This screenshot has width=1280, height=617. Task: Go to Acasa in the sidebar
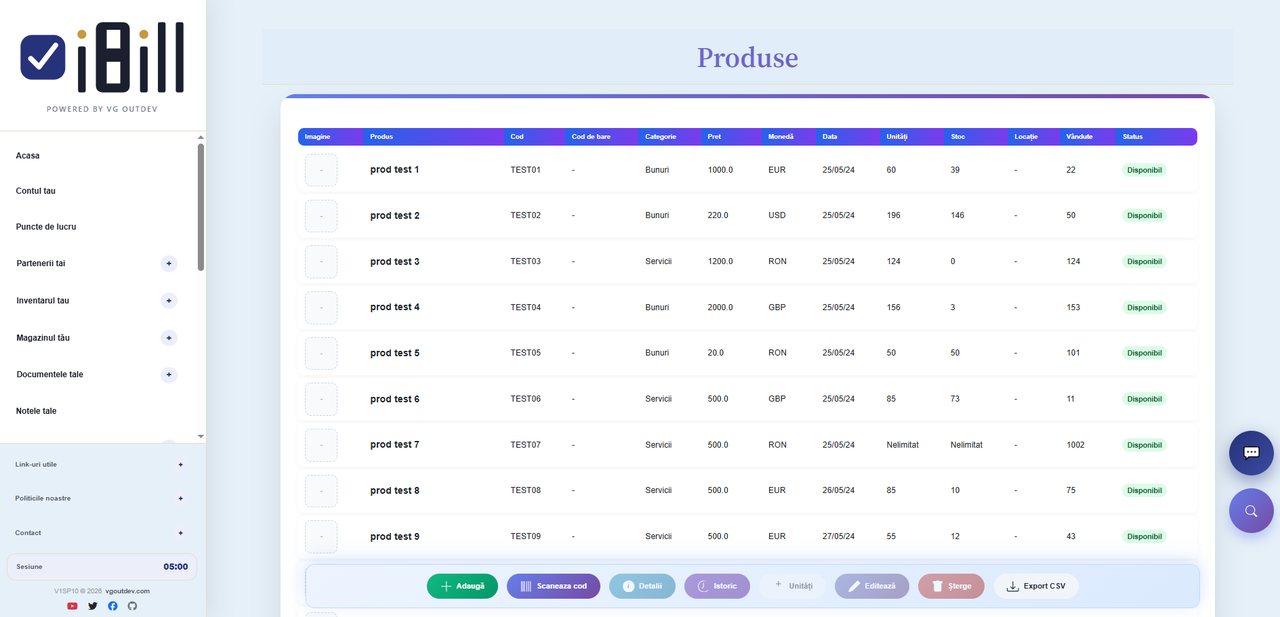(28, 156)
